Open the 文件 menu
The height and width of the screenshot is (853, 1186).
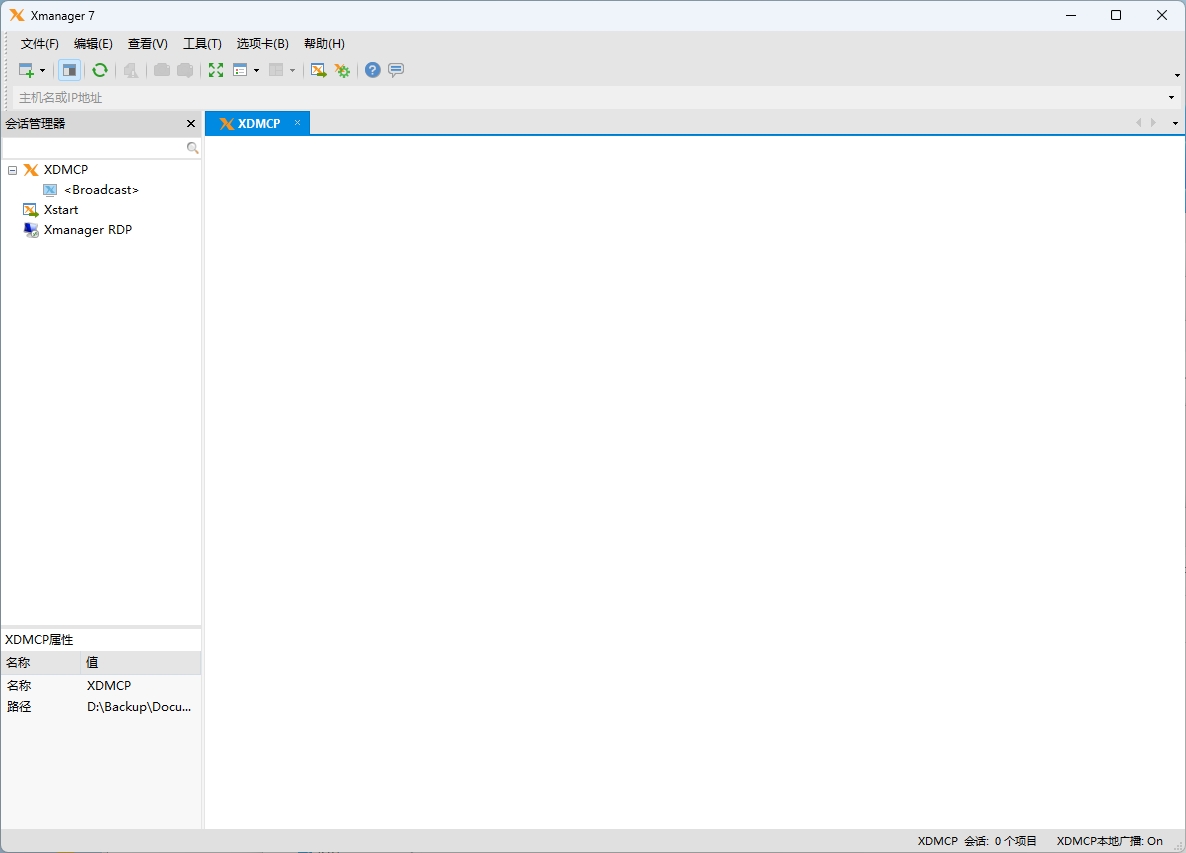[38, 43]
